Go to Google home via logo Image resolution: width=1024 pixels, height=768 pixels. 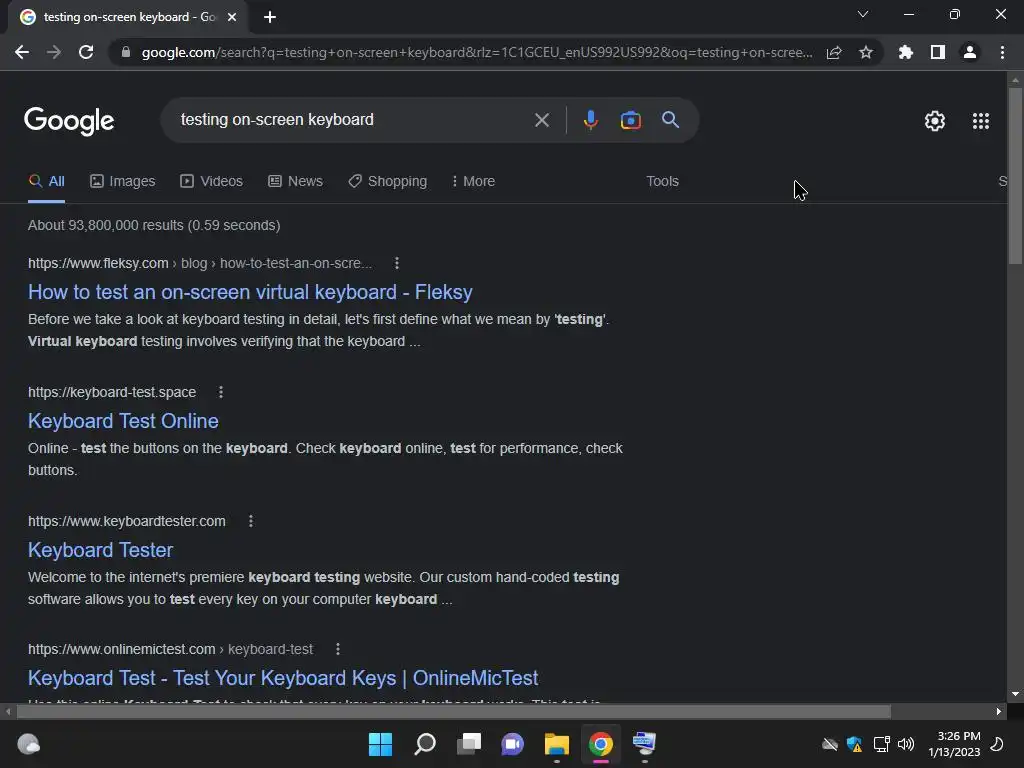(x=69, y=121)
